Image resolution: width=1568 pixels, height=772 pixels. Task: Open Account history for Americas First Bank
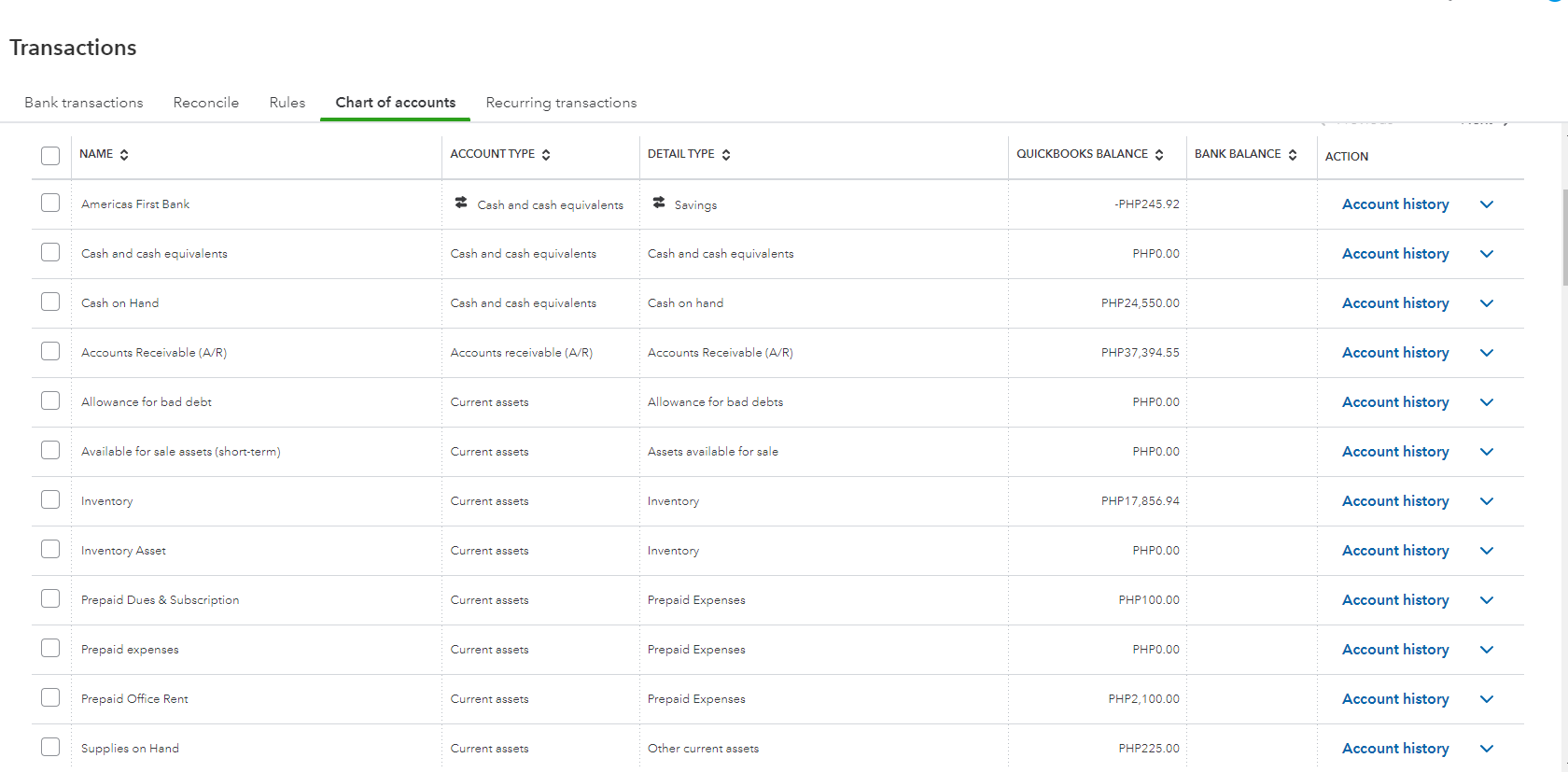click(x=1395, y=204)
